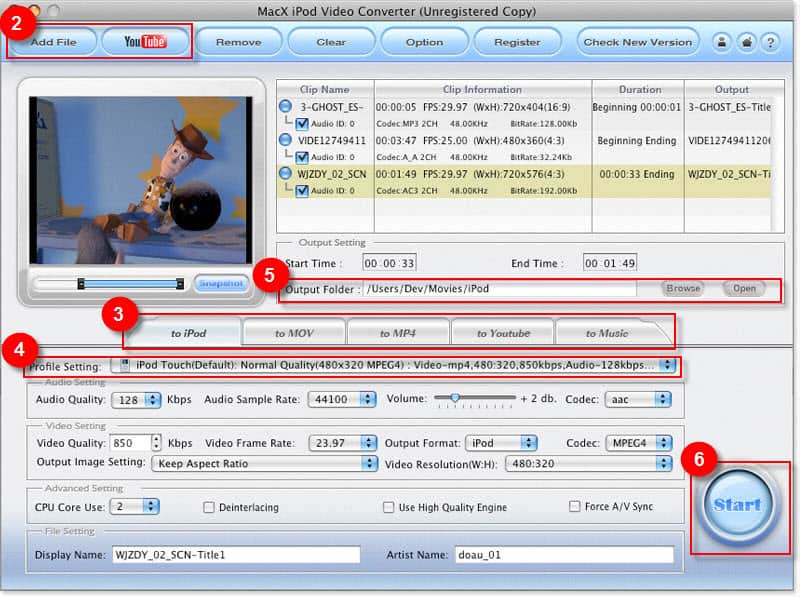Click the Clip Information column header
The image size is (800, 597).
coord(483,89)
